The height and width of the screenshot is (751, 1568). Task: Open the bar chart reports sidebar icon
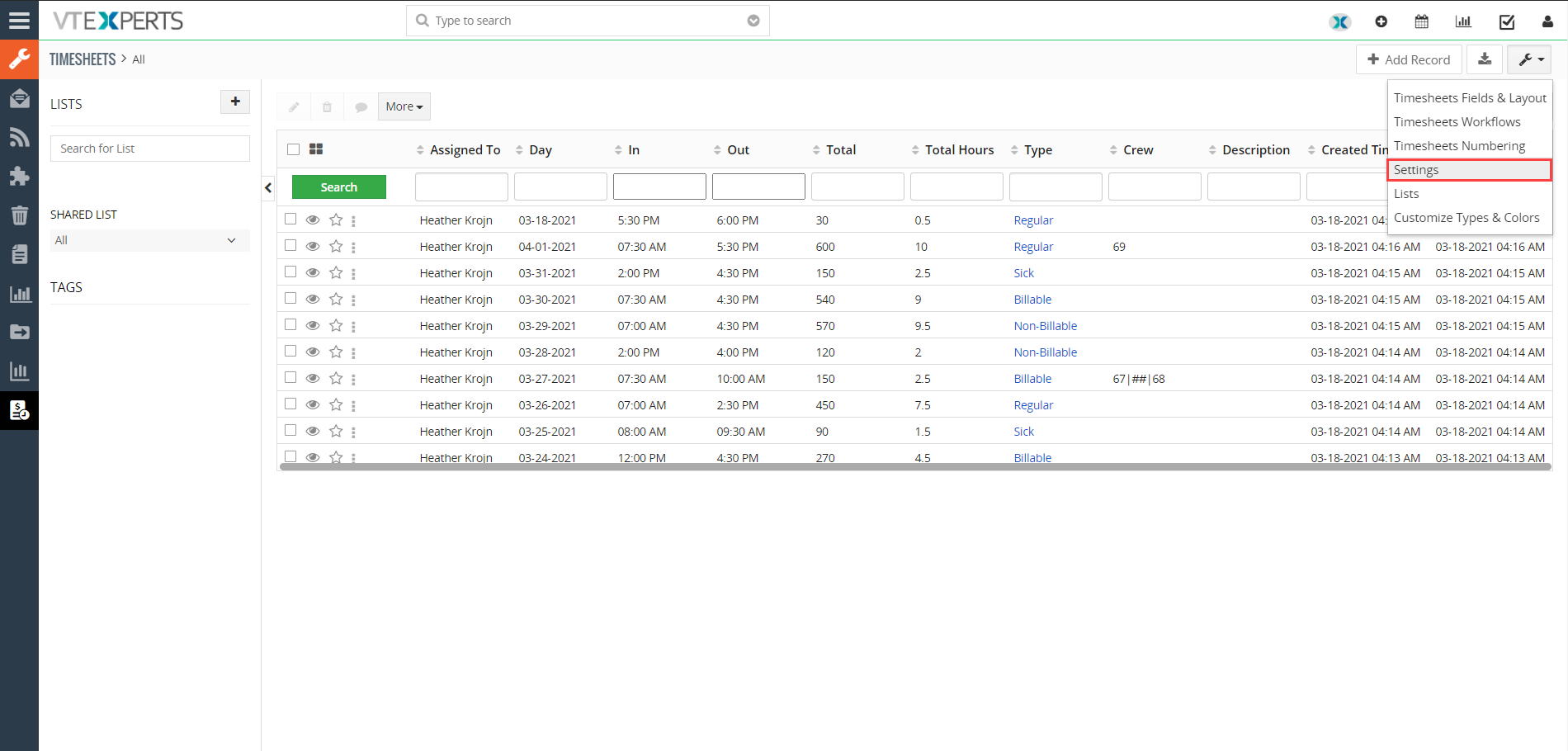point(19,293)
